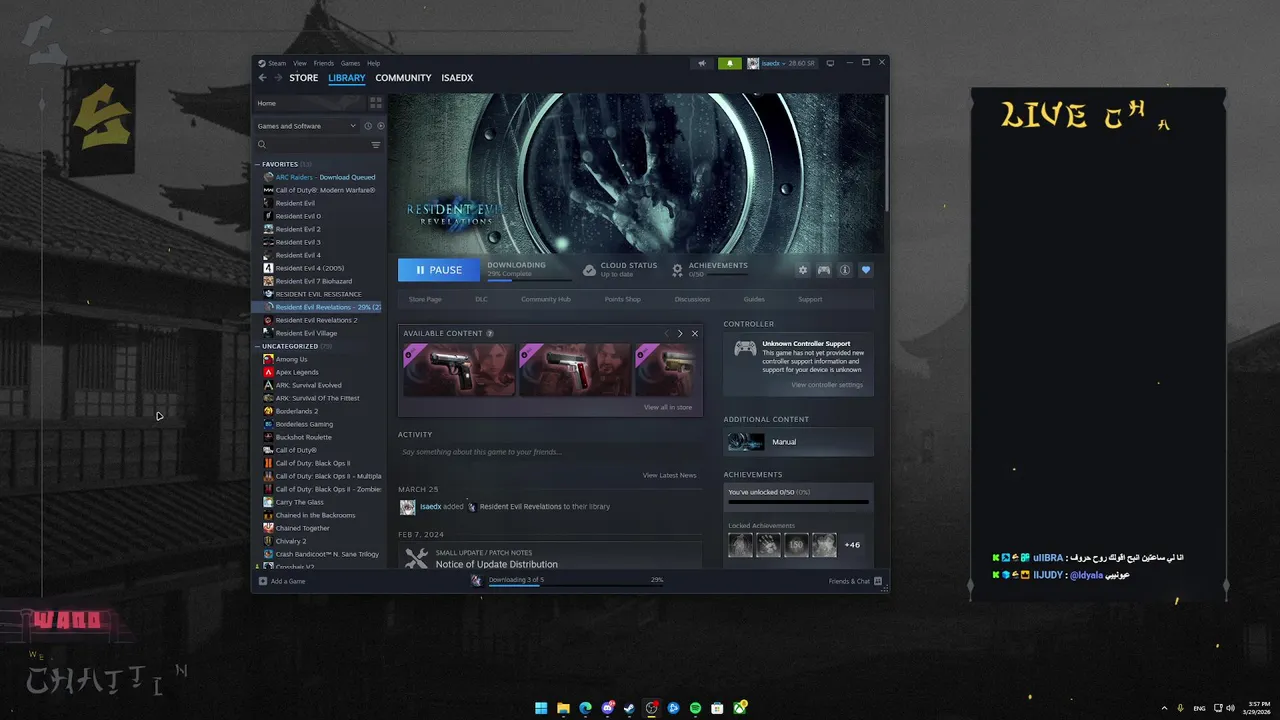
Task: Open isaedx profile link in activity
Action: (x=430, y=507)
